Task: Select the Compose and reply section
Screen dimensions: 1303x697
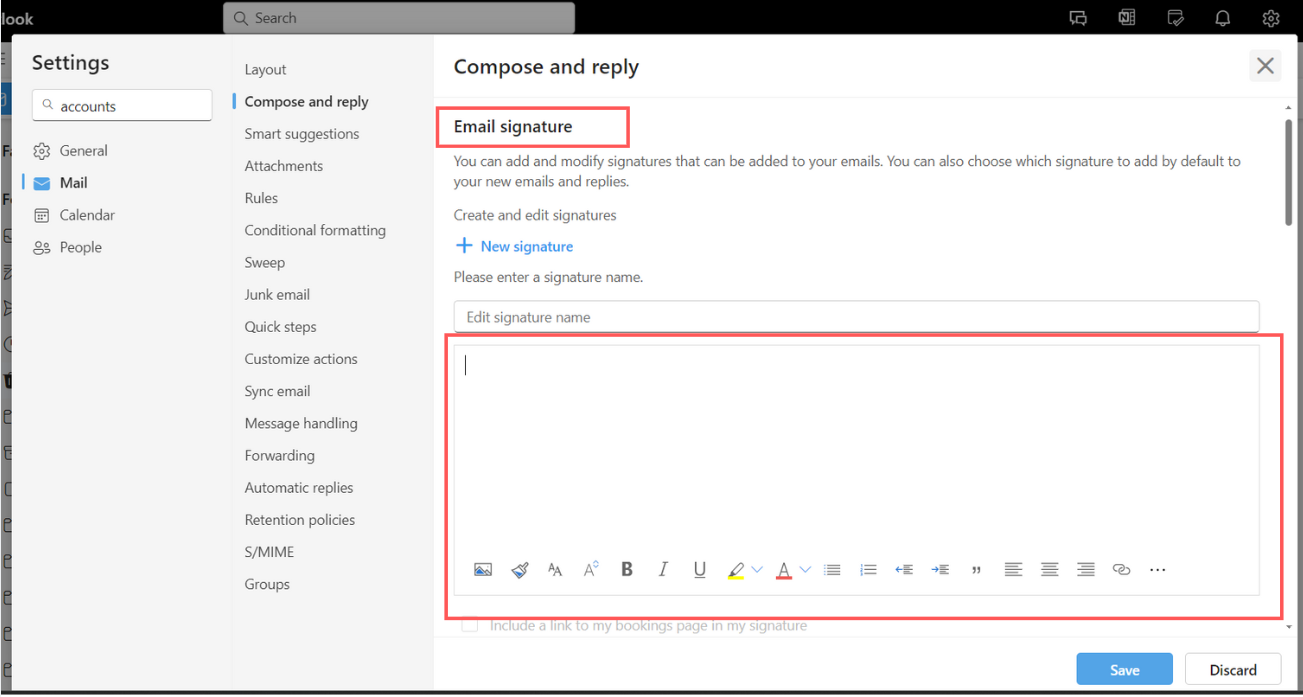Action: [306, 102]
